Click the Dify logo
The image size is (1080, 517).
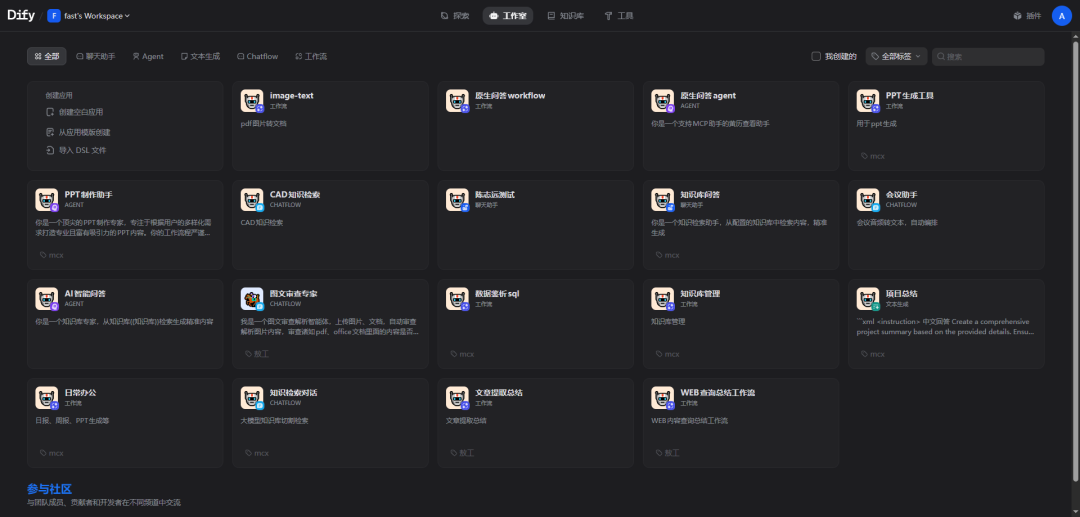[x=21, y=15]
